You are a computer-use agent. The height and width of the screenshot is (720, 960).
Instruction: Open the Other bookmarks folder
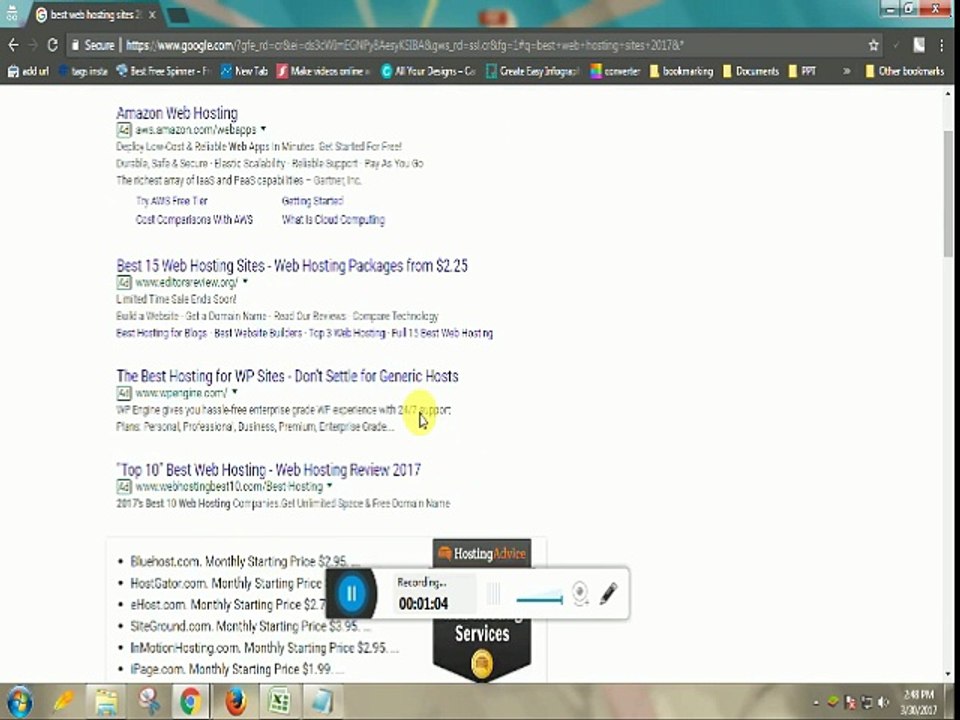point(905,72)
